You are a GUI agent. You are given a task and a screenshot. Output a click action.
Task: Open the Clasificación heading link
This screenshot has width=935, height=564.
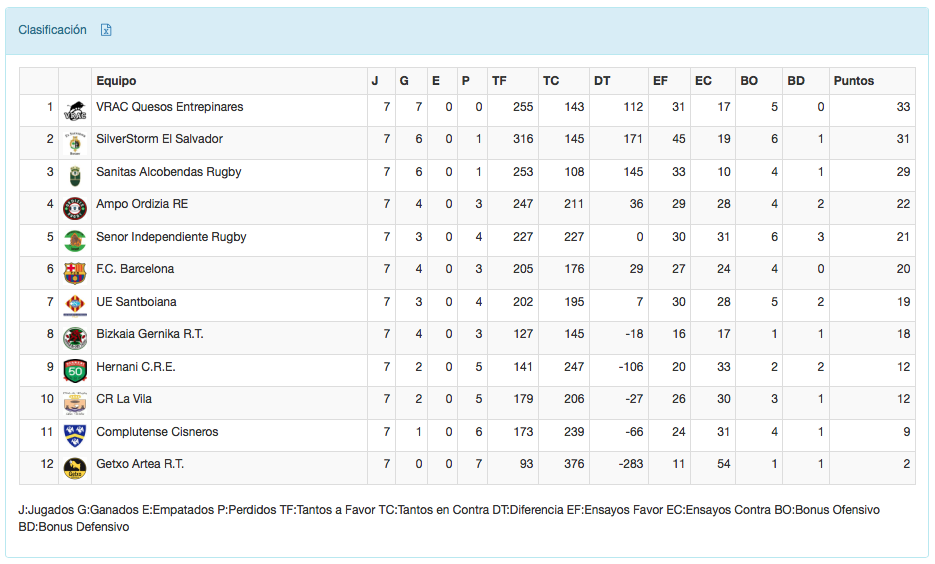point(52,30)
